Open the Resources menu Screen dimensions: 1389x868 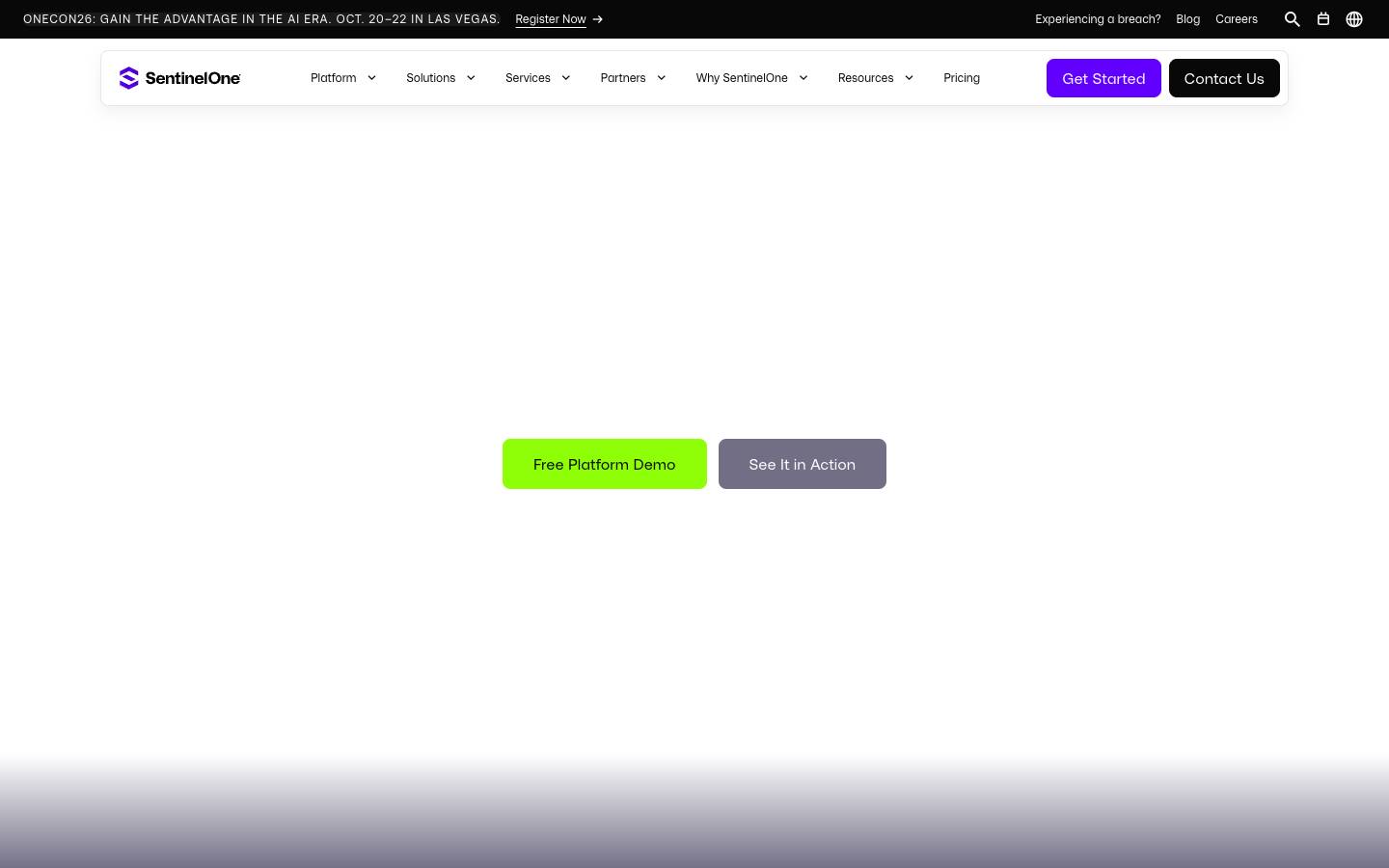(865, 78)
